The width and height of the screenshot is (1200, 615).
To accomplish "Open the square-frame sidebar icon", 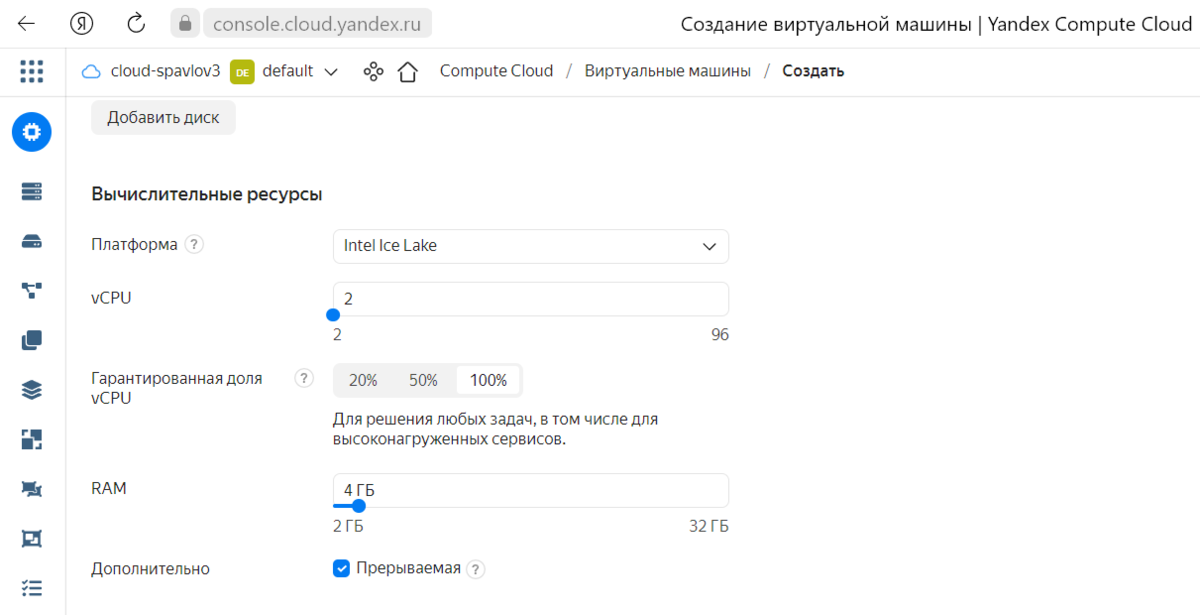I will pyautogui.click(x=32, y=538).
